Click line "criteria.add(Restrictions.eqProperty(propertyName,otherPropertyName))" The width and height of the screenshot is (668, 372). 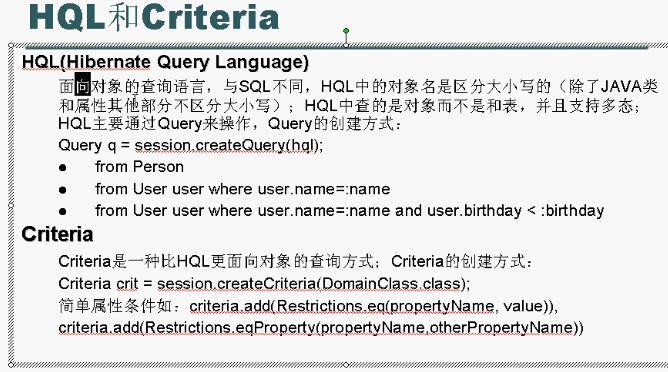(321, 328)
